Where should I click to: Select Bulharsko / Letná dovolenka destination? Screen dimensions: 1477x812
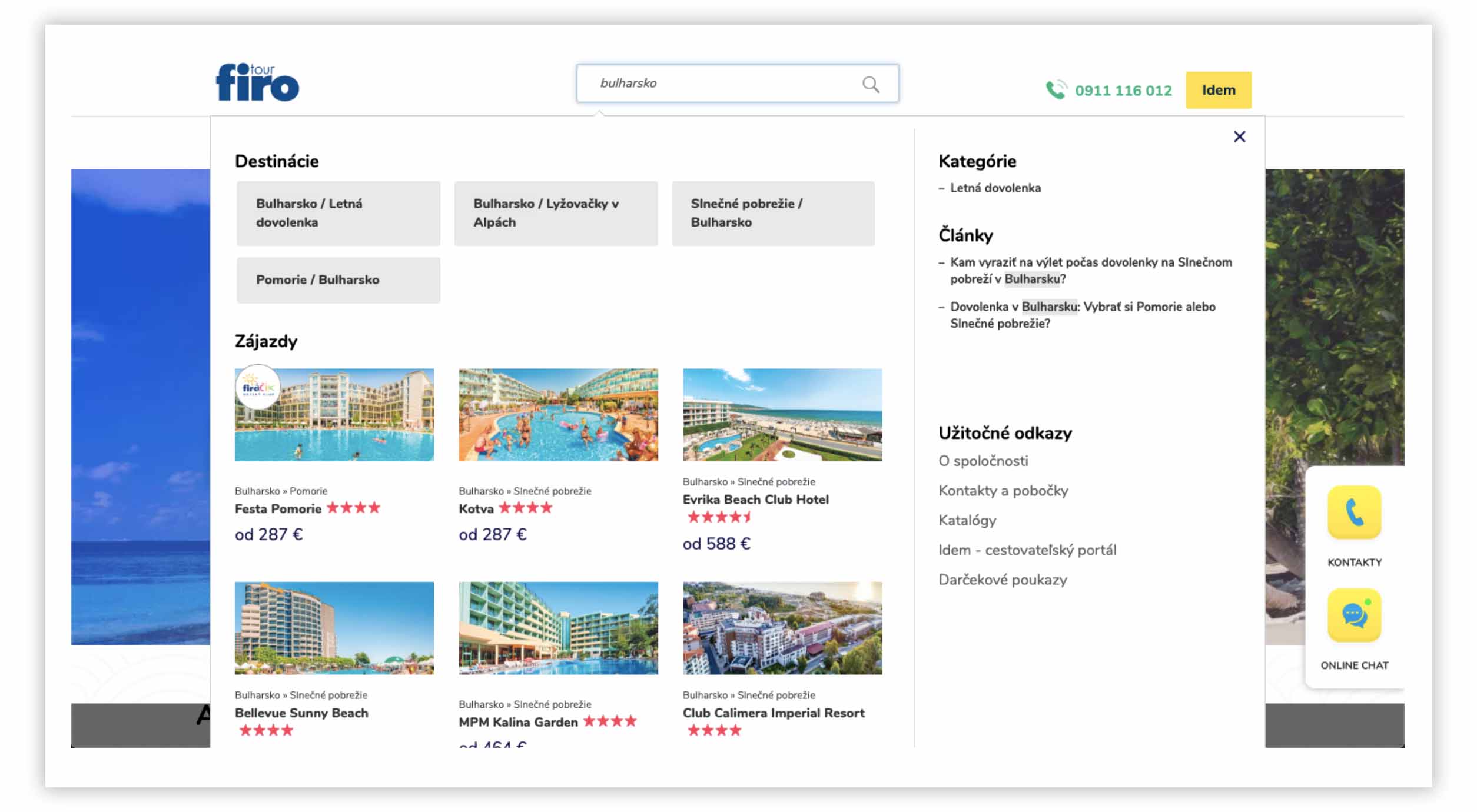[x=338, y=213]
